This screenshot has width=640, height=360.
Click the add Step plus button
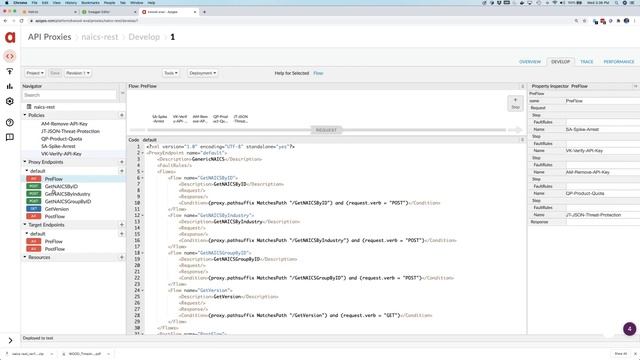pos(516,103)
